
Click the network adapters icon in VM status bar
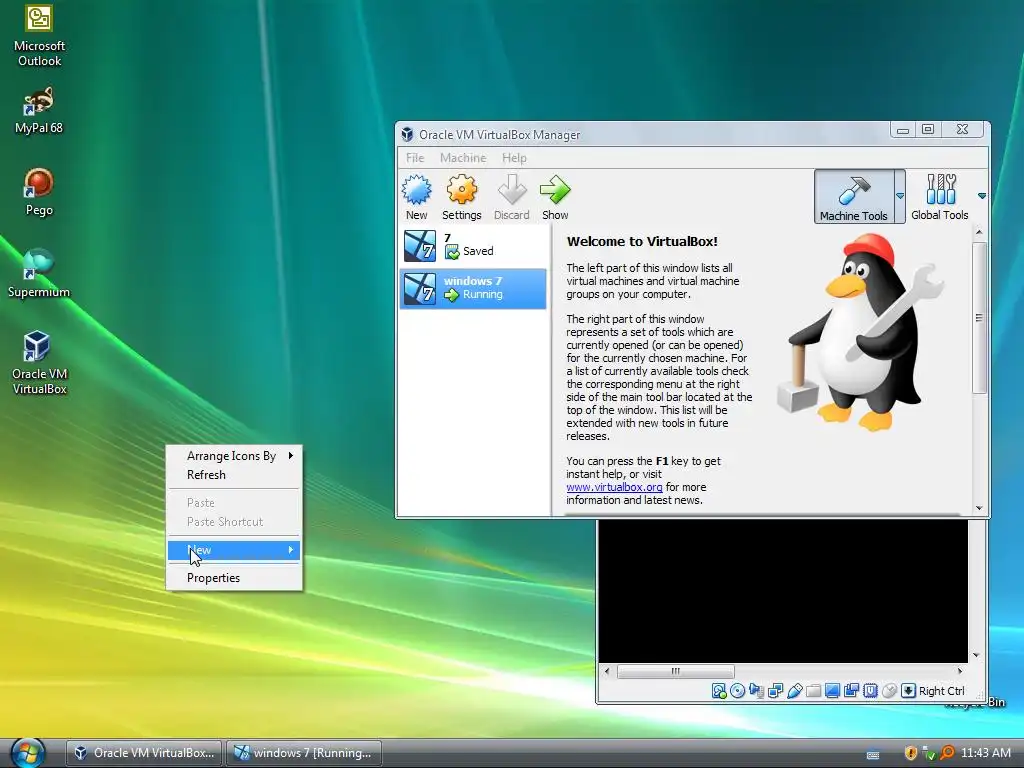tap(775, 691)
